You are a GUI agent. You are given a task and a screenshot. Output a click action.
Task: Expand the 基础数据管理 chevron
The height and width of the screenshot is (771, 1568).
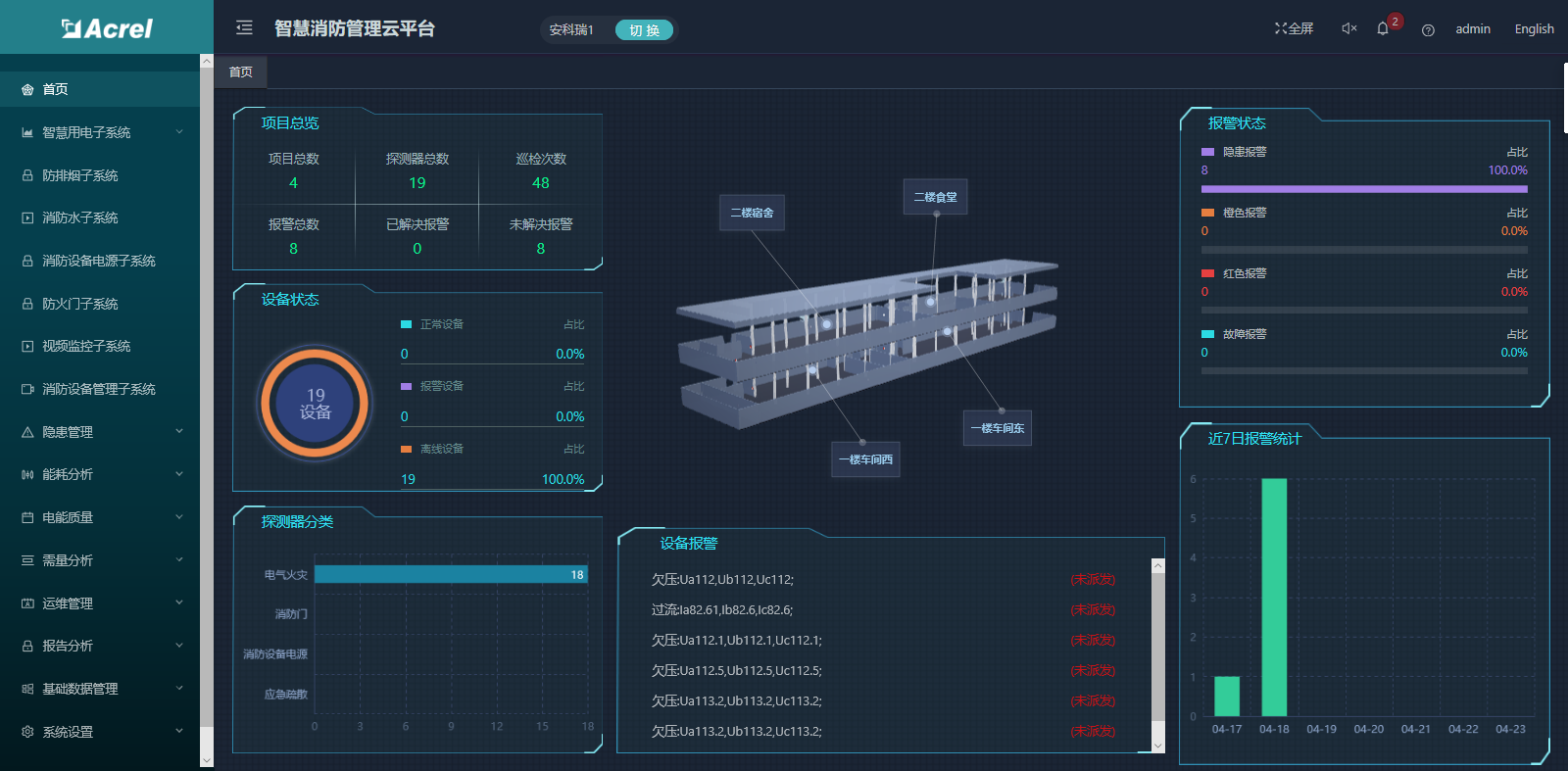pyautogui.click(x=179, y=688)
